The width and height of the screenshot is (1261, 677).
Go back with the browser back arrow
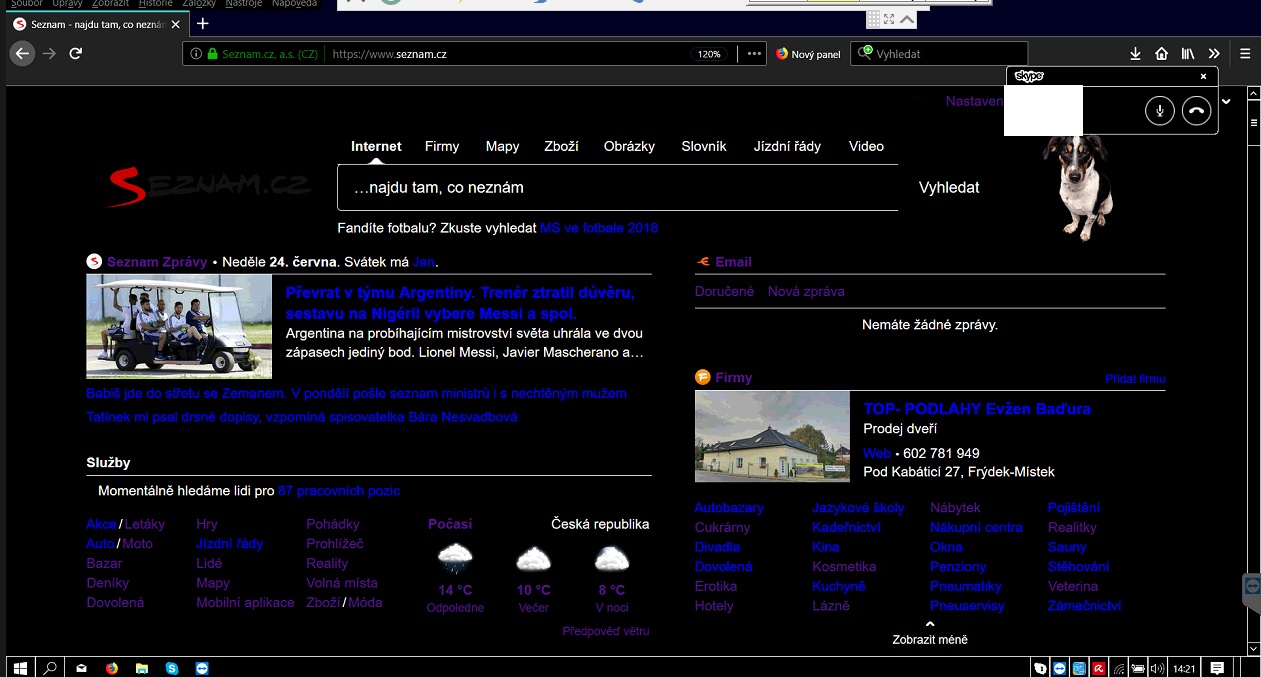[x=23, y=54]
